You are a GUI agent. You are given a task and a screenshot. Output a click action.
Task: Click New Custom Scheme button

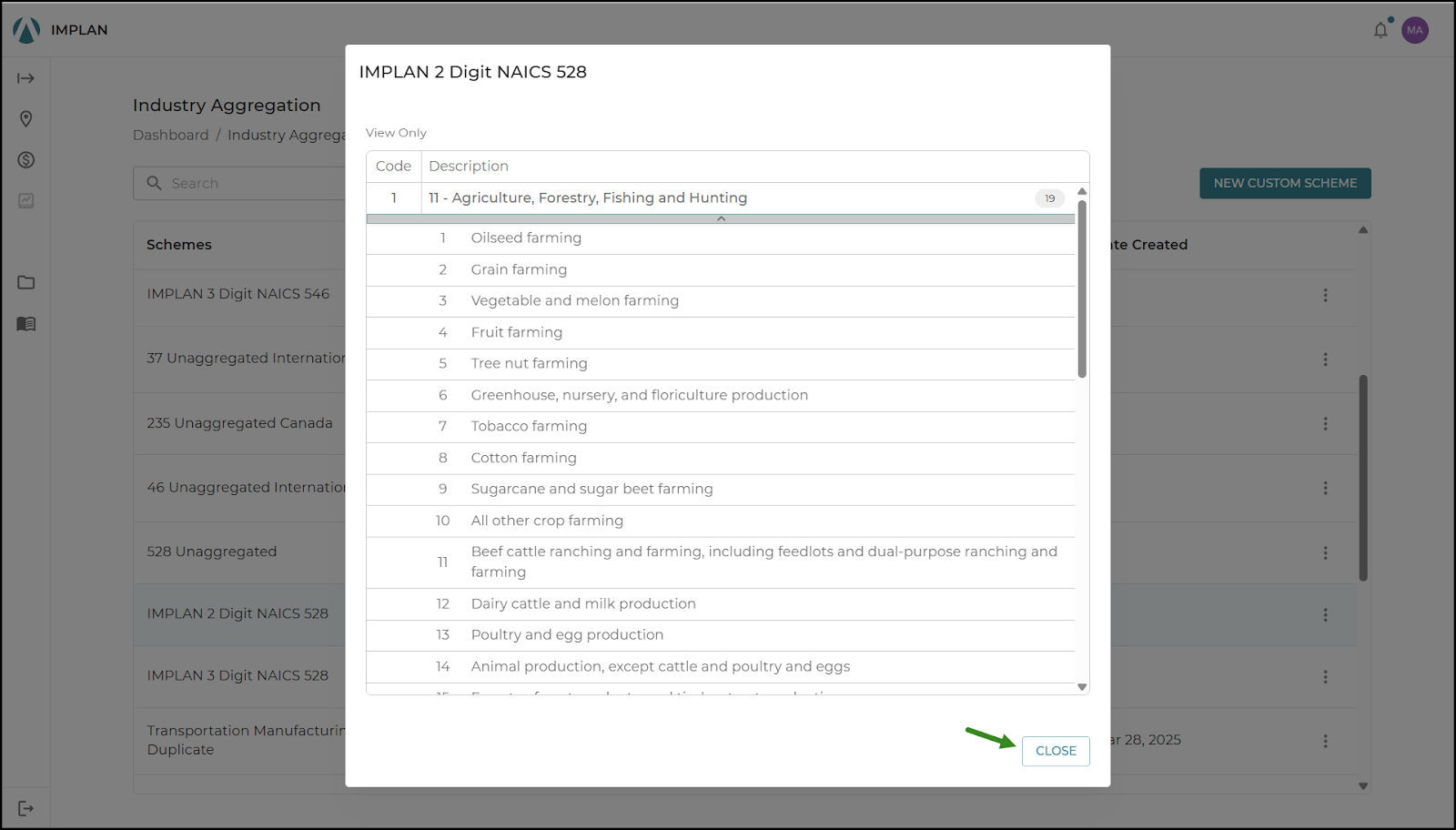tap(1285, 183)
